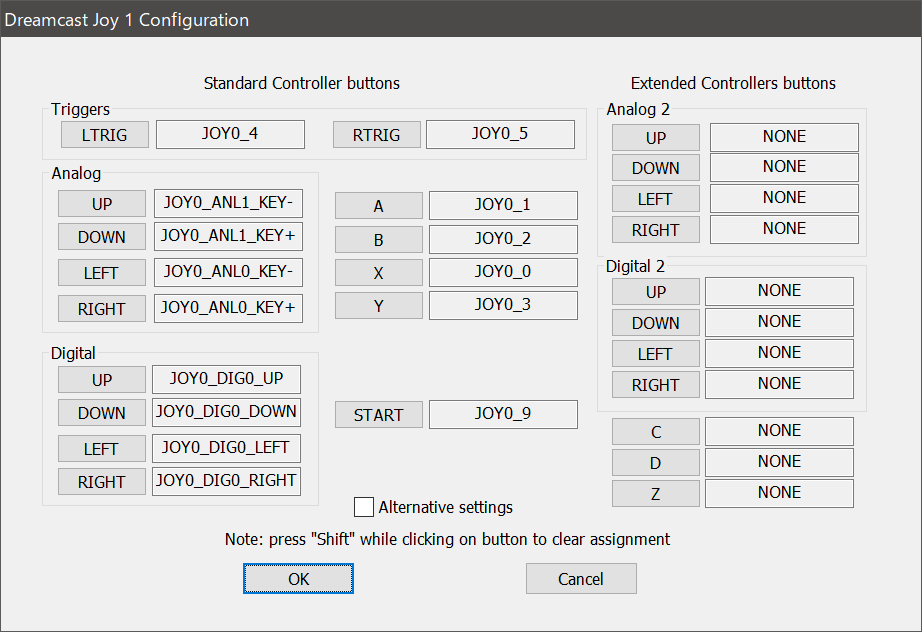Click the Analog 2 UP button
Image resolution: width=922 pixels, height=632 pixels.
point(656,138)
